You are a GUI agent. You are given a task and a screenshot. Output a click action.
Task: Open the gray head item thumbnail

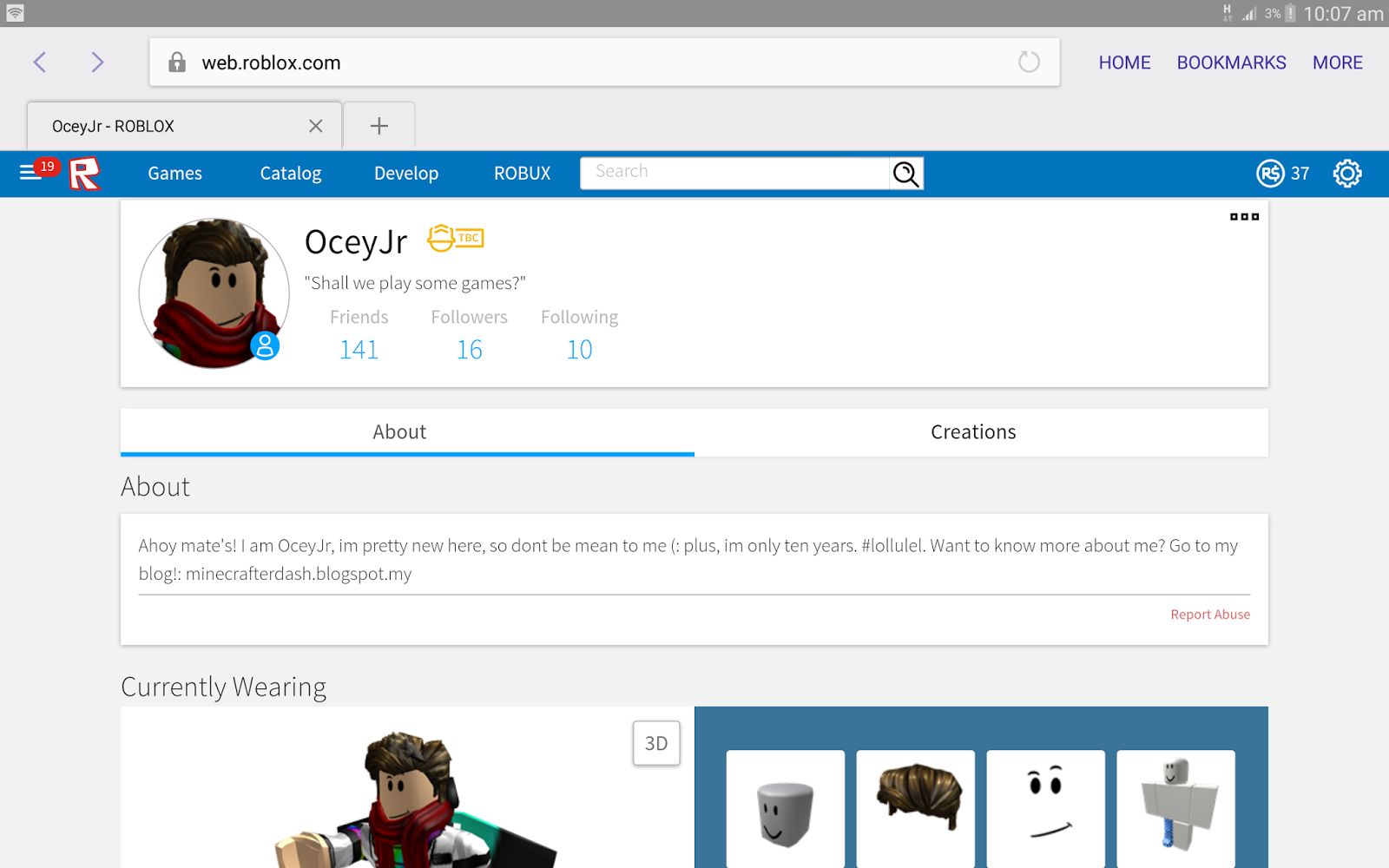pyautogui.click(x=786, y=809)
